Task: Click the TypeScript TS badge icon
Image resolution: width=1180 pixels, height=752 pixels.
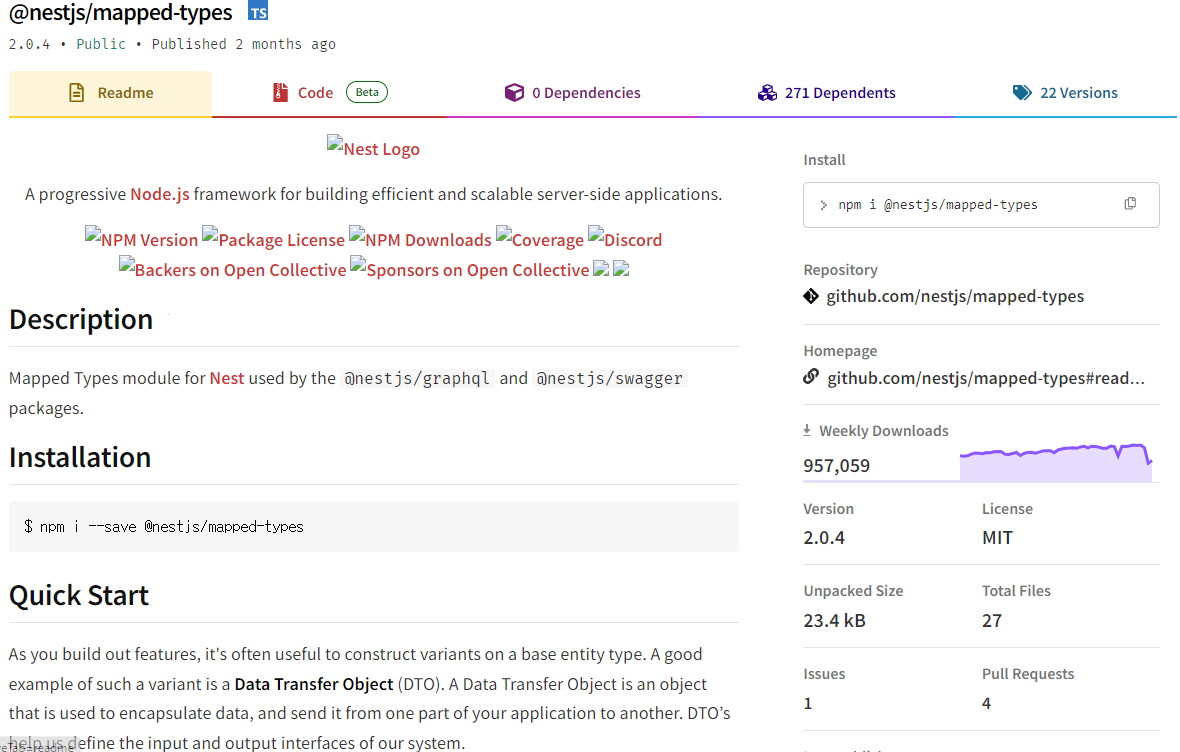Action: tap(258, 11)
